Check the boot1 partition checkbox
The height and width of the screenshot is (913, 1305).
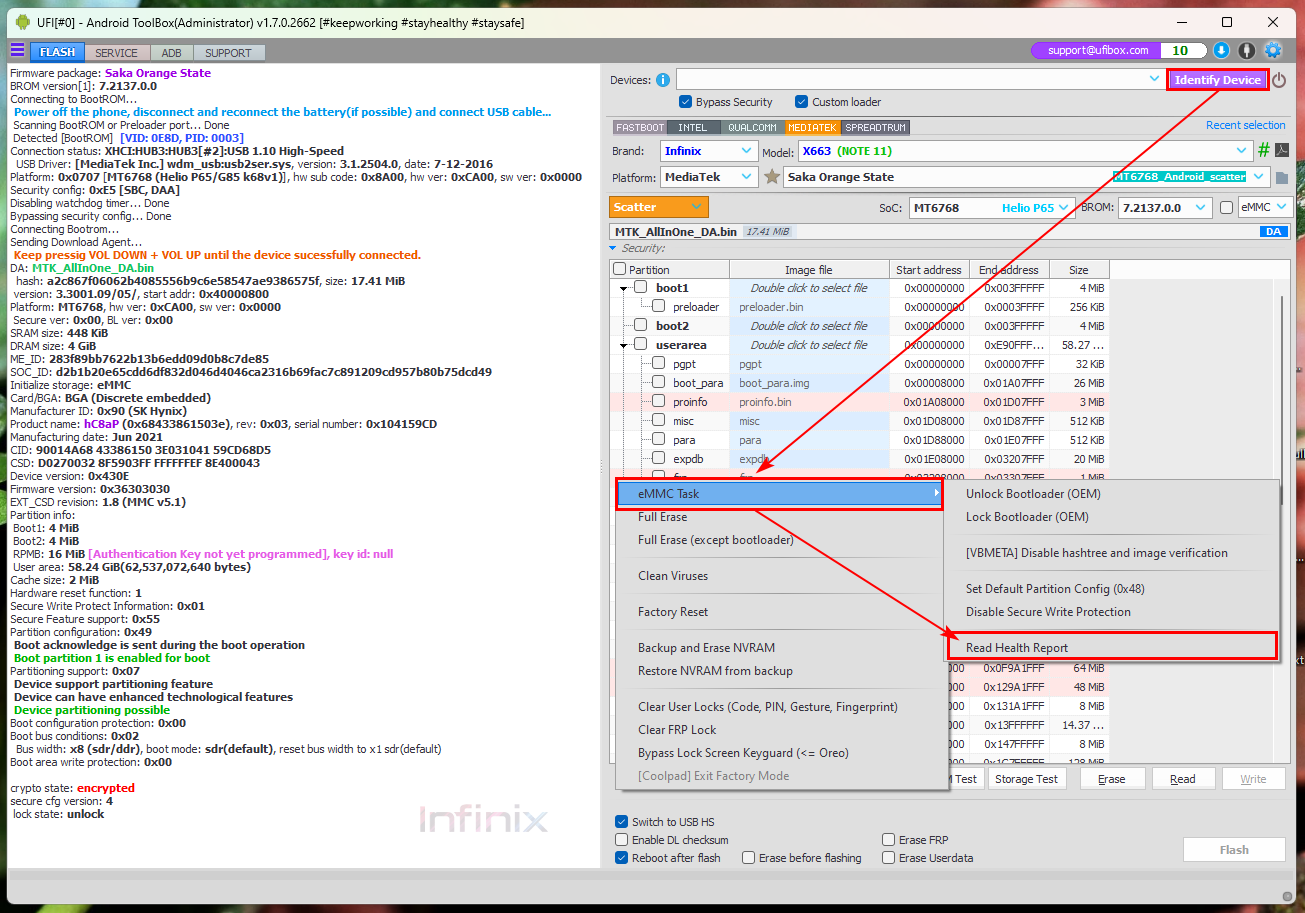(640, 288)
